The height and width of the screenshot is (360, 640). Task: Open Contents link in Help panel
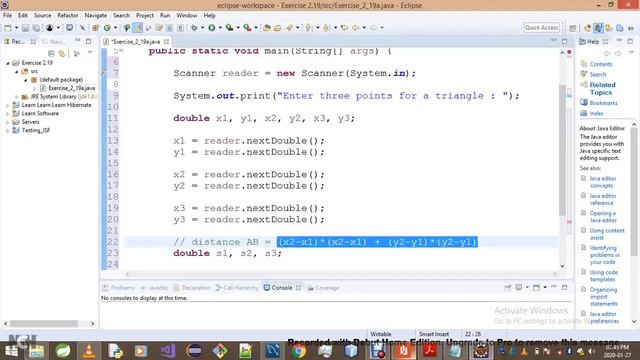point(601,64)
